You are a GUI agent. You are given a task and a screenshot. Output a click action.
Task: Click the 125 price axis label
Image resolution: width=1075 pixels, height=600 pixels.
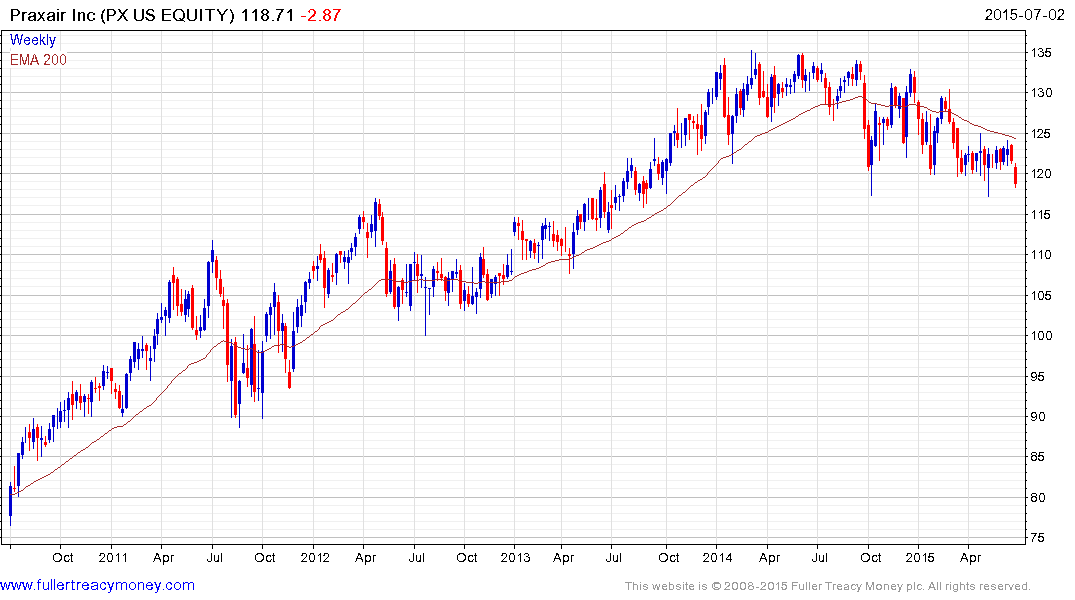(x=1041, y=134)
